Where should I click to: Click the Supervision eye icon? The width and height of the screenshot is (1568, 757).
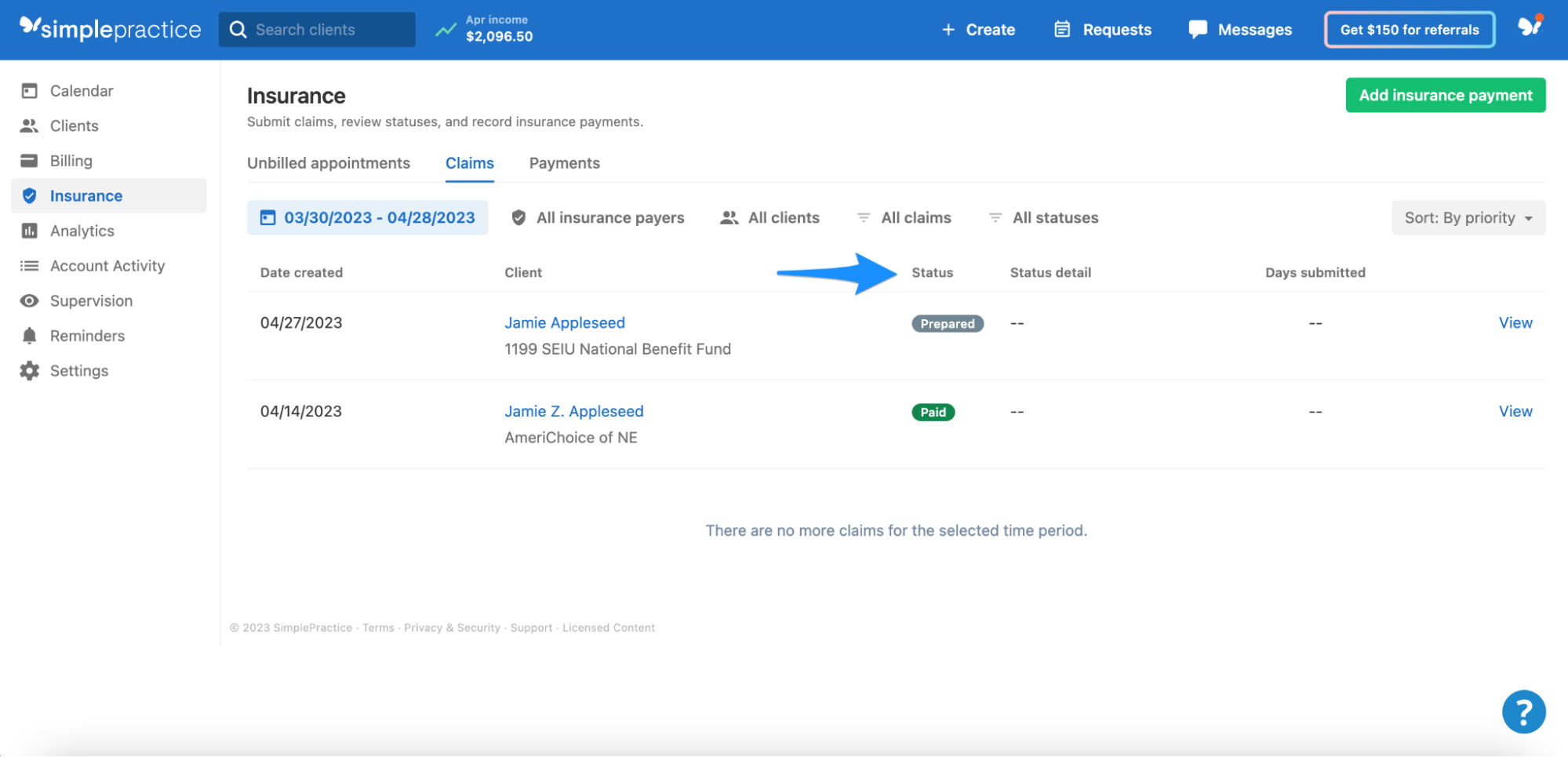click(30, 301)
